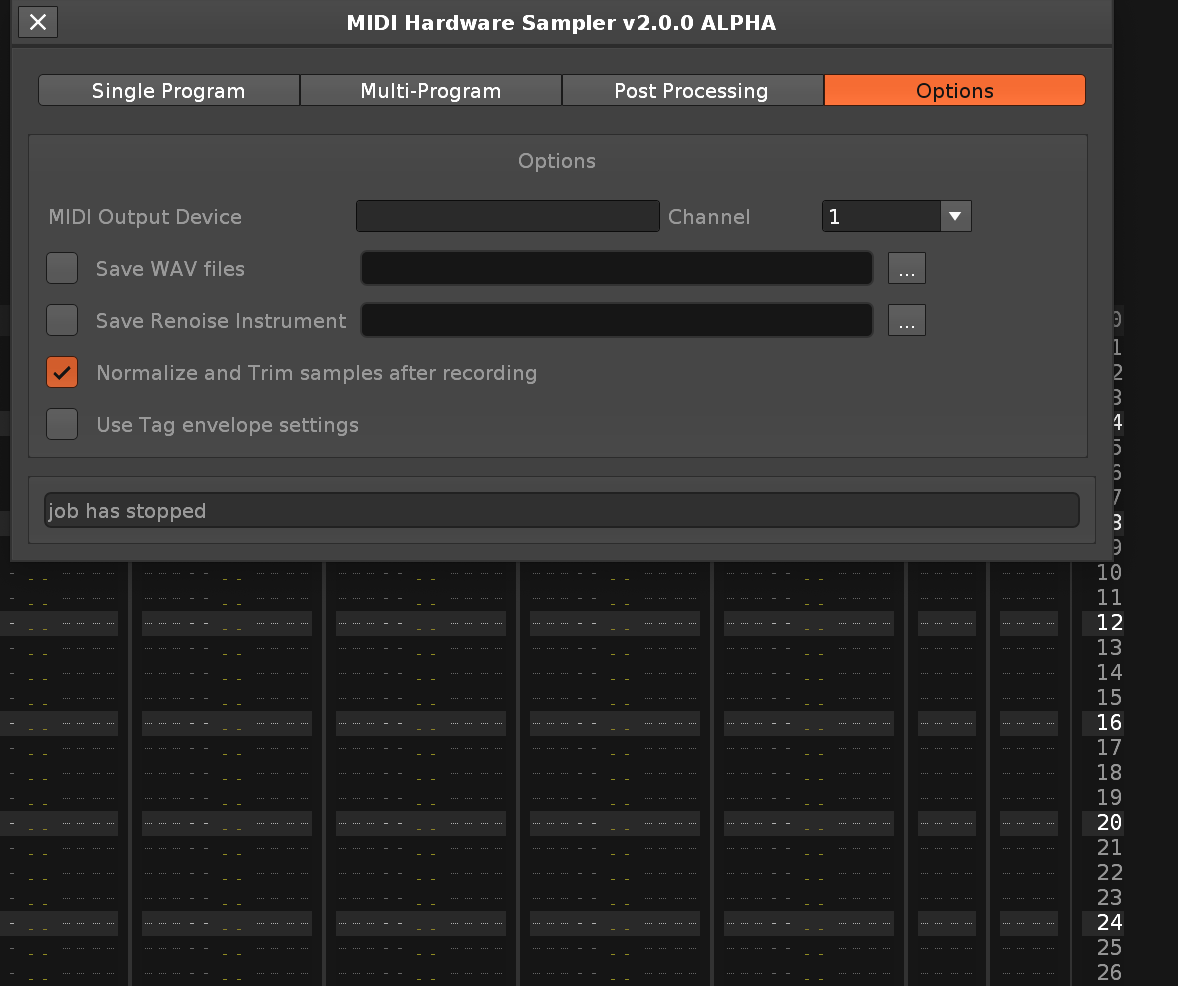Click the Channel value field showing 1
Viewport: 1178px width, 986px height.
tap(881, 216)
